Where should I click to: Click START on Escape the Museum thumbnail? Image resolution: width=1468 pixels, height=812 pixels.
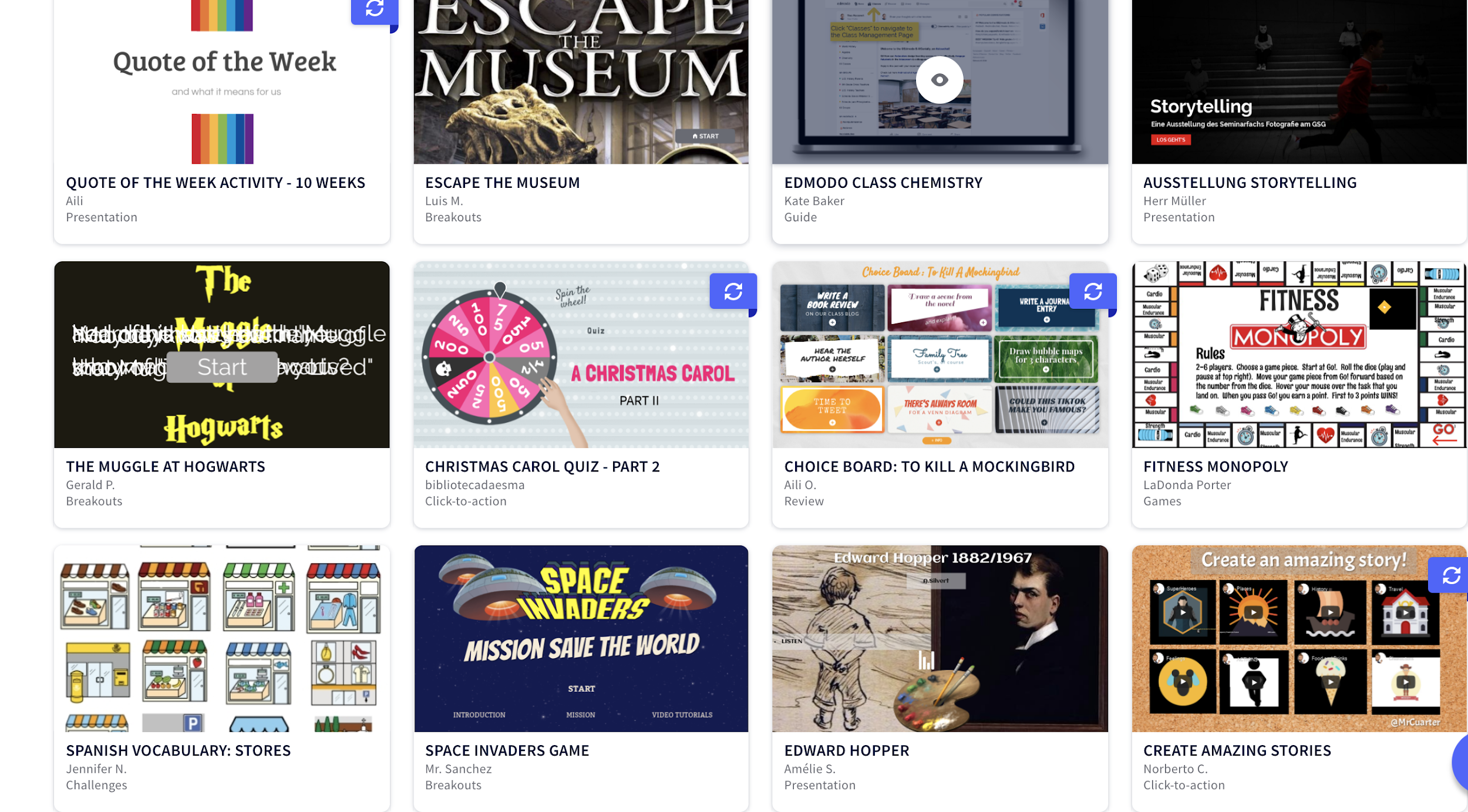[705, 136]
